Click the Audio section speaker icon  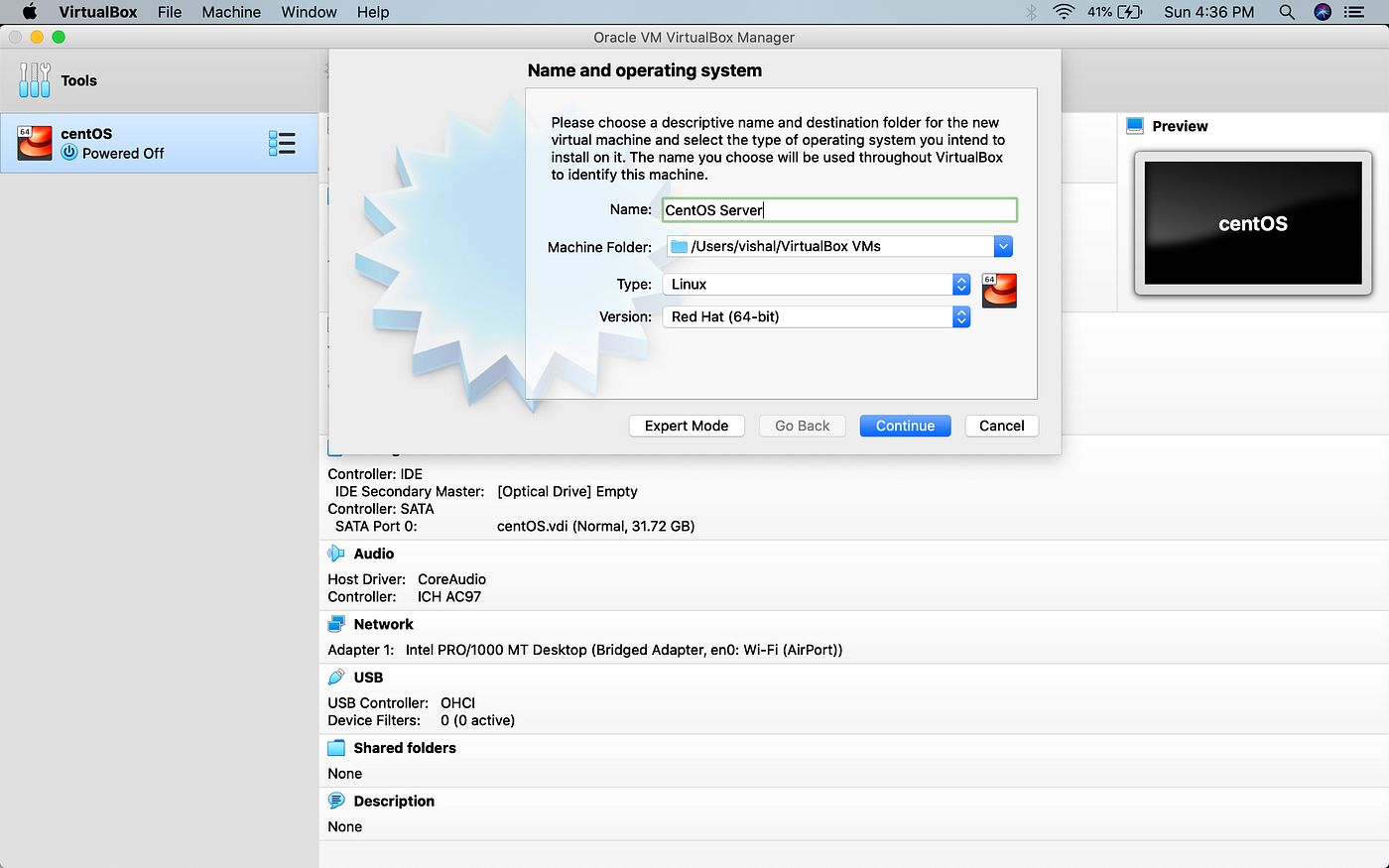click(335, 553)
